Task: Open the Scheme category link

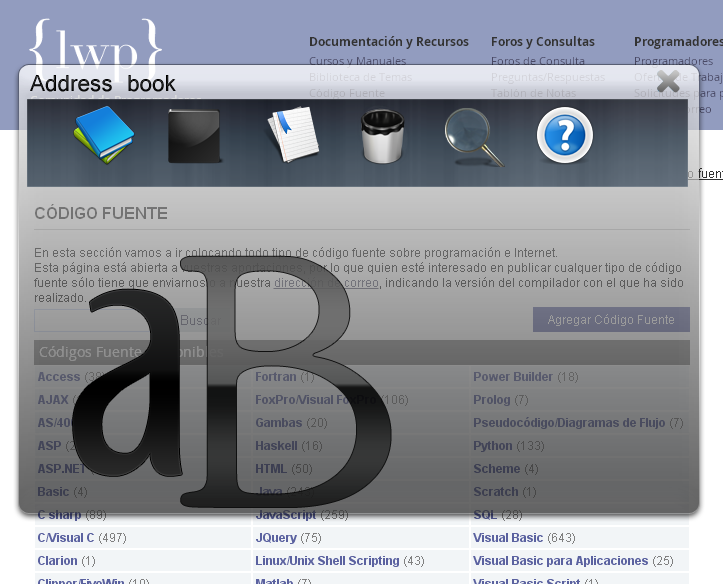Action: 497,469
